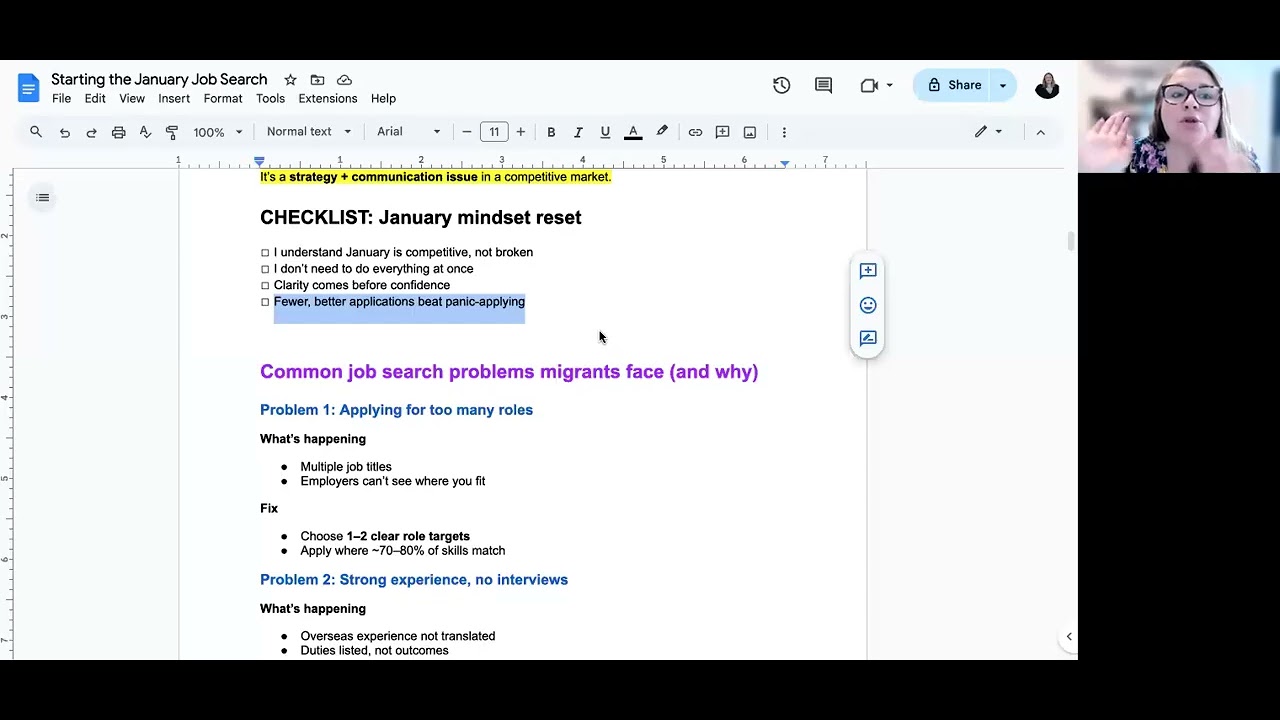Image resolution: width=1280 pixels, height=720 pixels.
Task: Click the presenter webcam thumbnail
Action: 1179,116
